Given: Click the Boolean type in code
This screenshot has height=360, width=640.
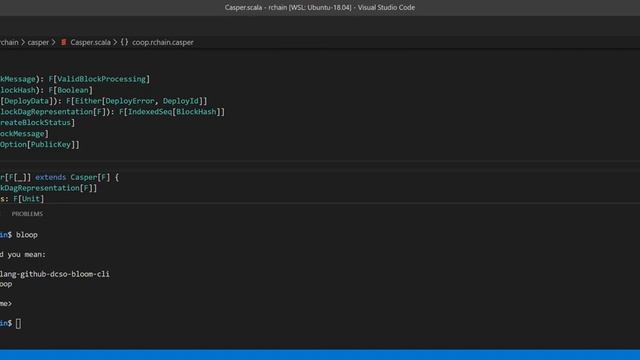Looking at the screenshot, I should pos(73,90).
